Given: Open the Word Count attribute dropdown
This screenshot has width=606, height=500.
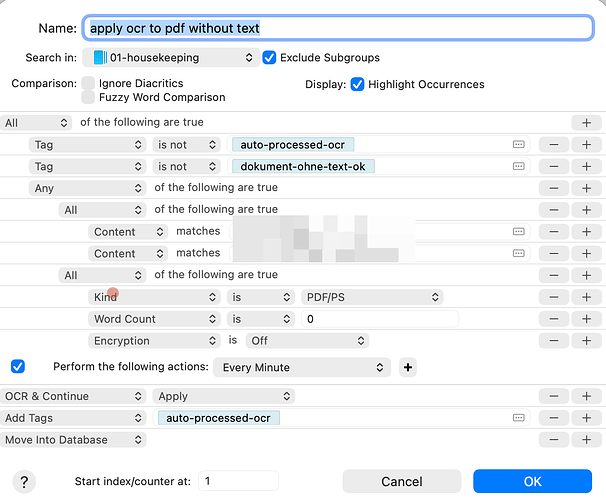Looking at the screenshot, I should (x=154, y=319).
